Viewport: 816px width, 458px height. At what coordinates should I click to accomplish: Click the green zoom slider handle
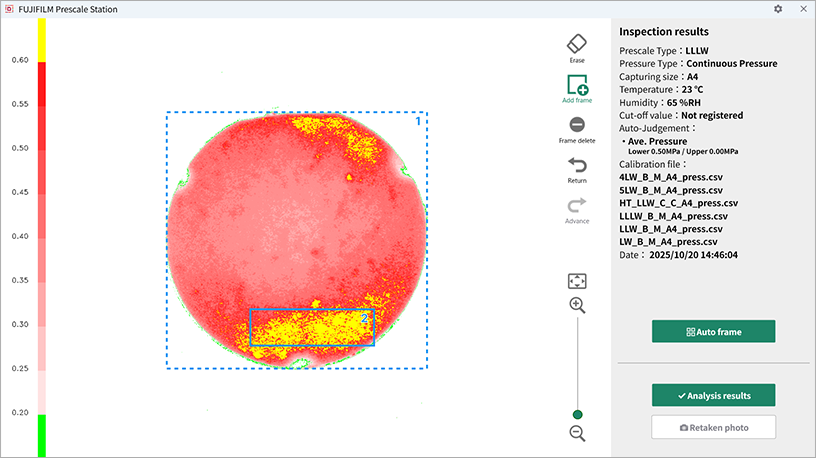tap(577, 414)
